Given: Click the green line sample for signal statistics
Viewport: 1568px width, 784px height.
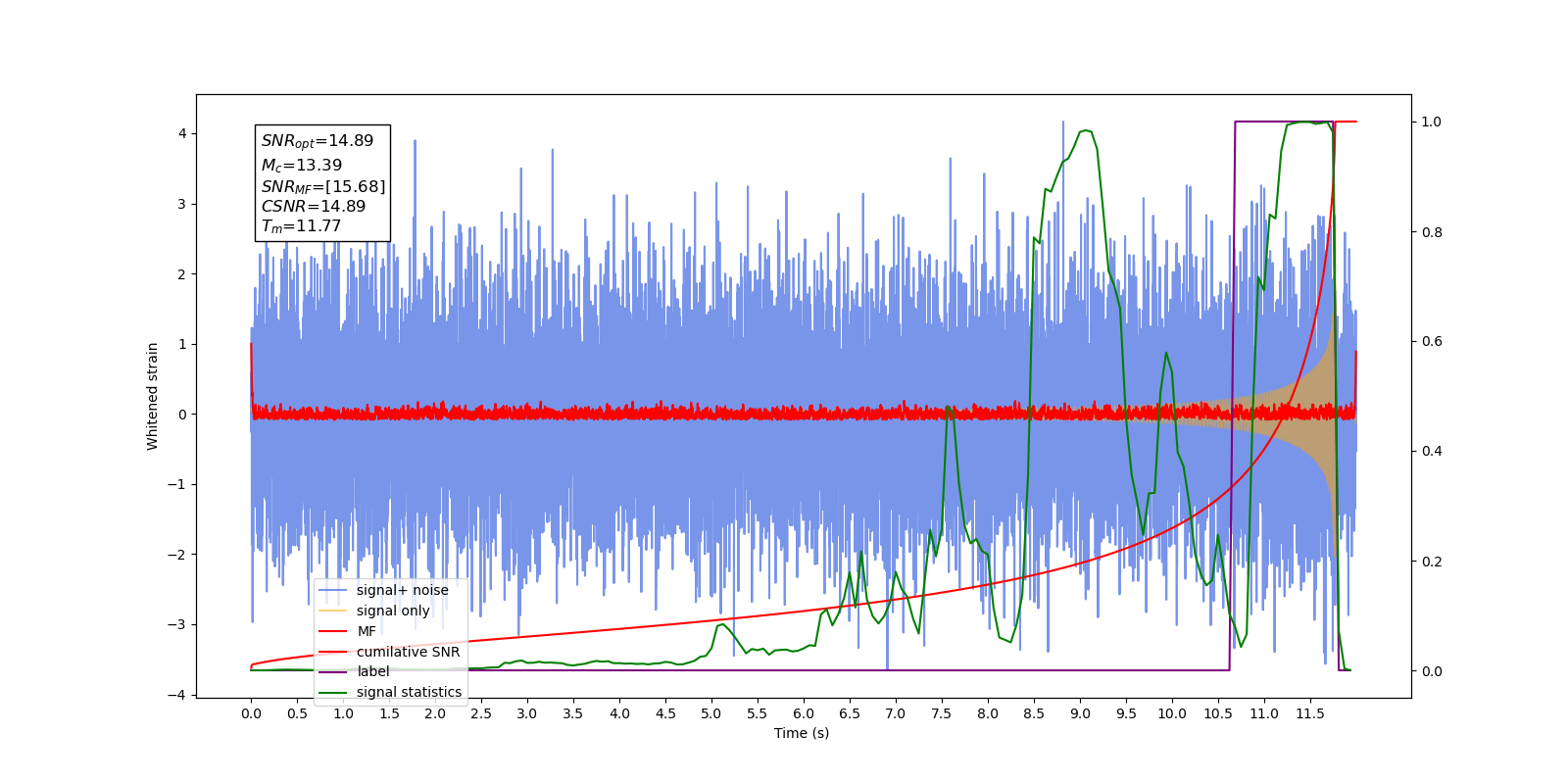Looking at the screenshot, I should [333, 692].
